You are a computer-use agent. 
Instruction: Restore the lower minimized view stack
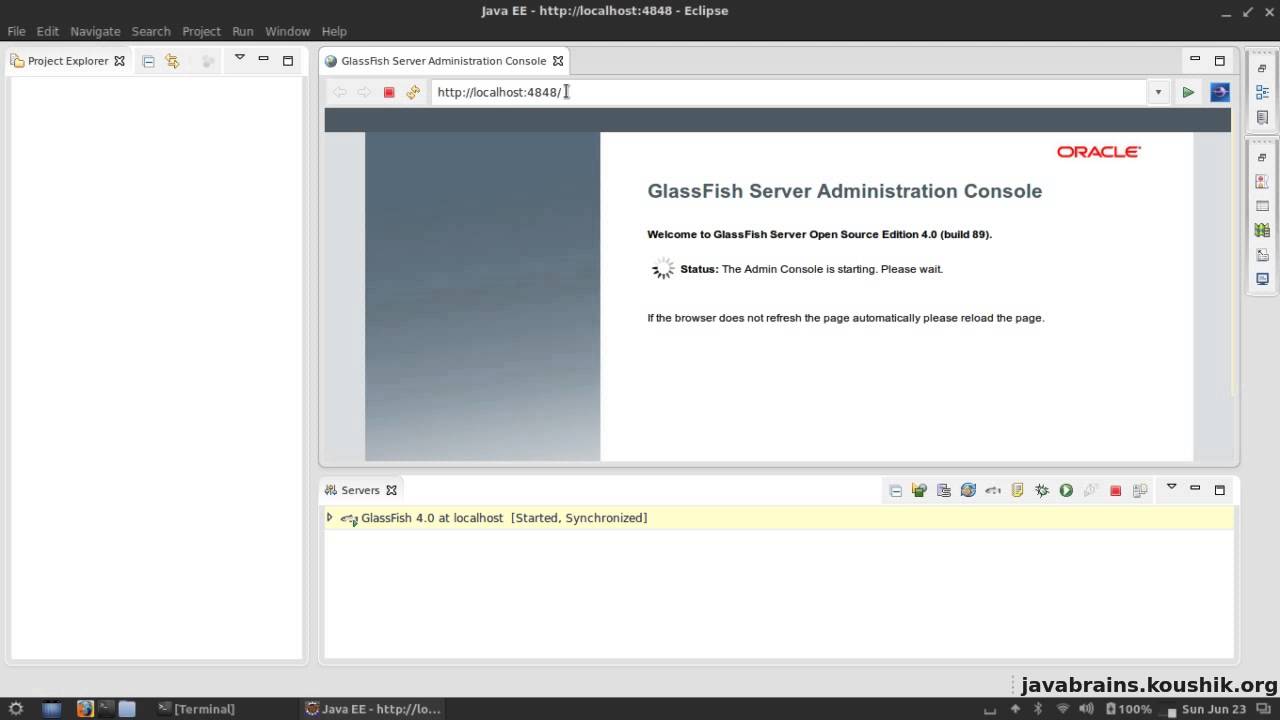click(x=1262, y=158)
